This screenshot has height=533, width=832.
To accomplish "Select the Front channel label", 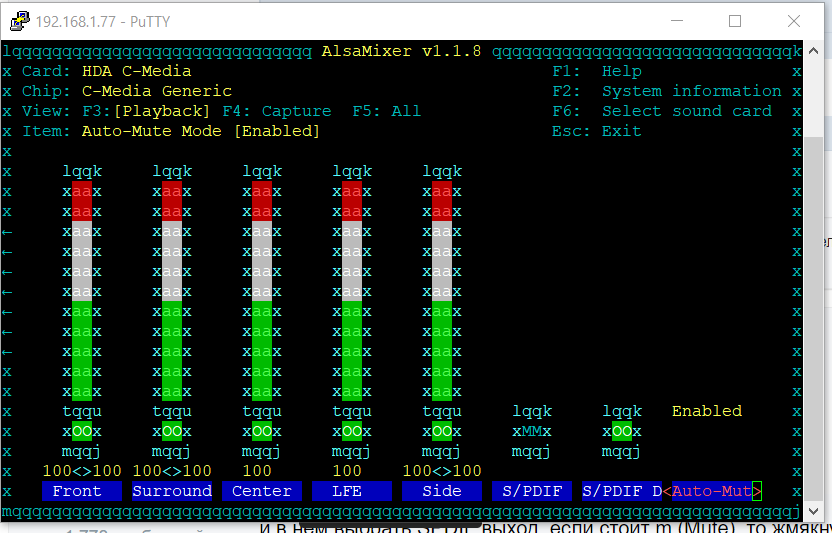I will (82, 491).
